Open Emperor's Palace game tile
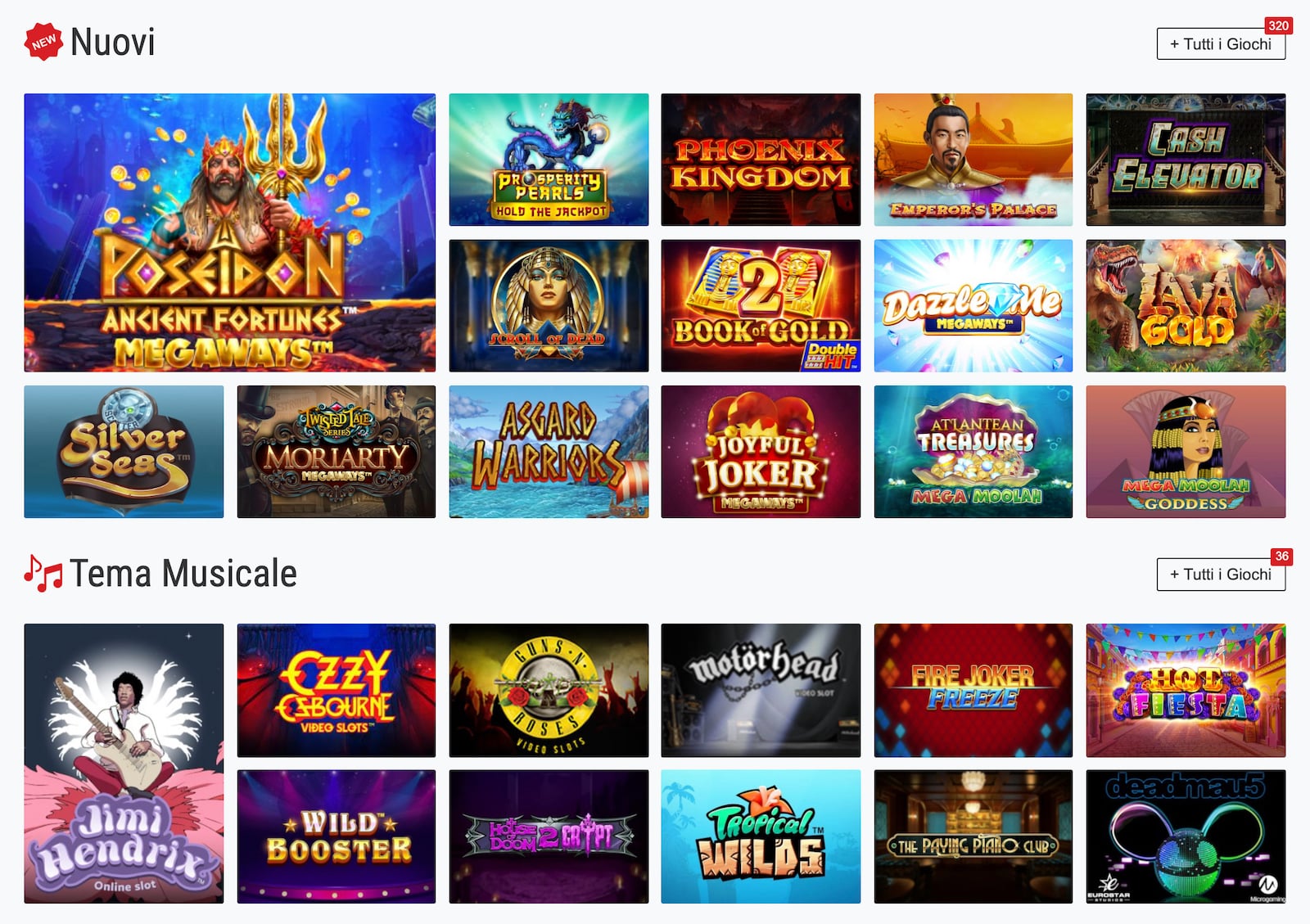 973,160
